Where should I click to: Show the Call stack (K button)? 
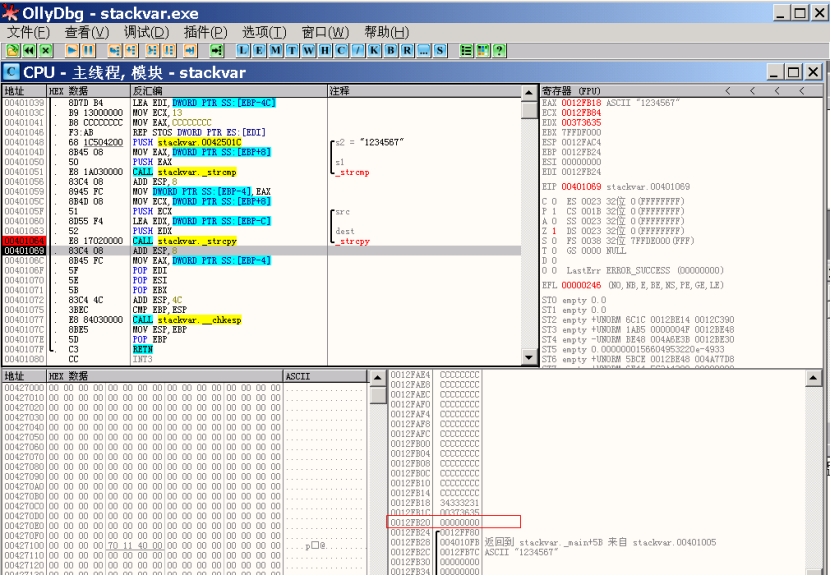pyautogui.click(x=361, y=50)
